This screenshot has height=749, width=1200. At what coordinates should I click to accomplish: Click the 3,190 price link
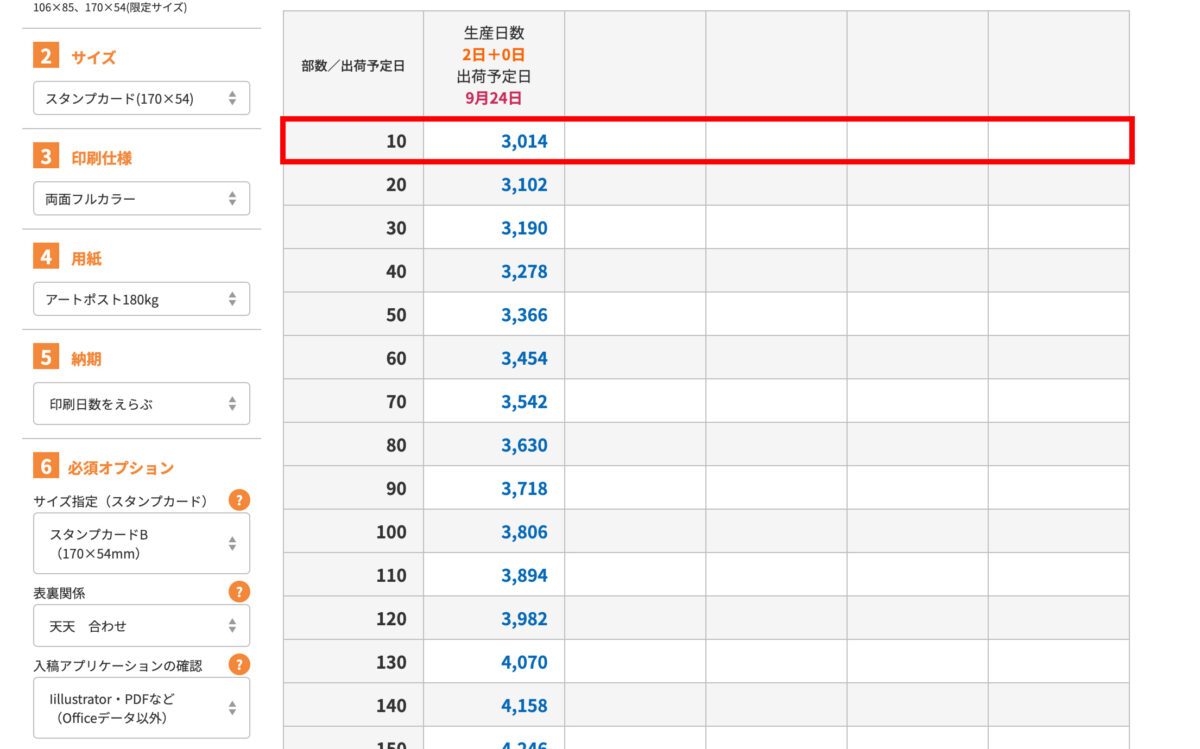tap(524, 228)
